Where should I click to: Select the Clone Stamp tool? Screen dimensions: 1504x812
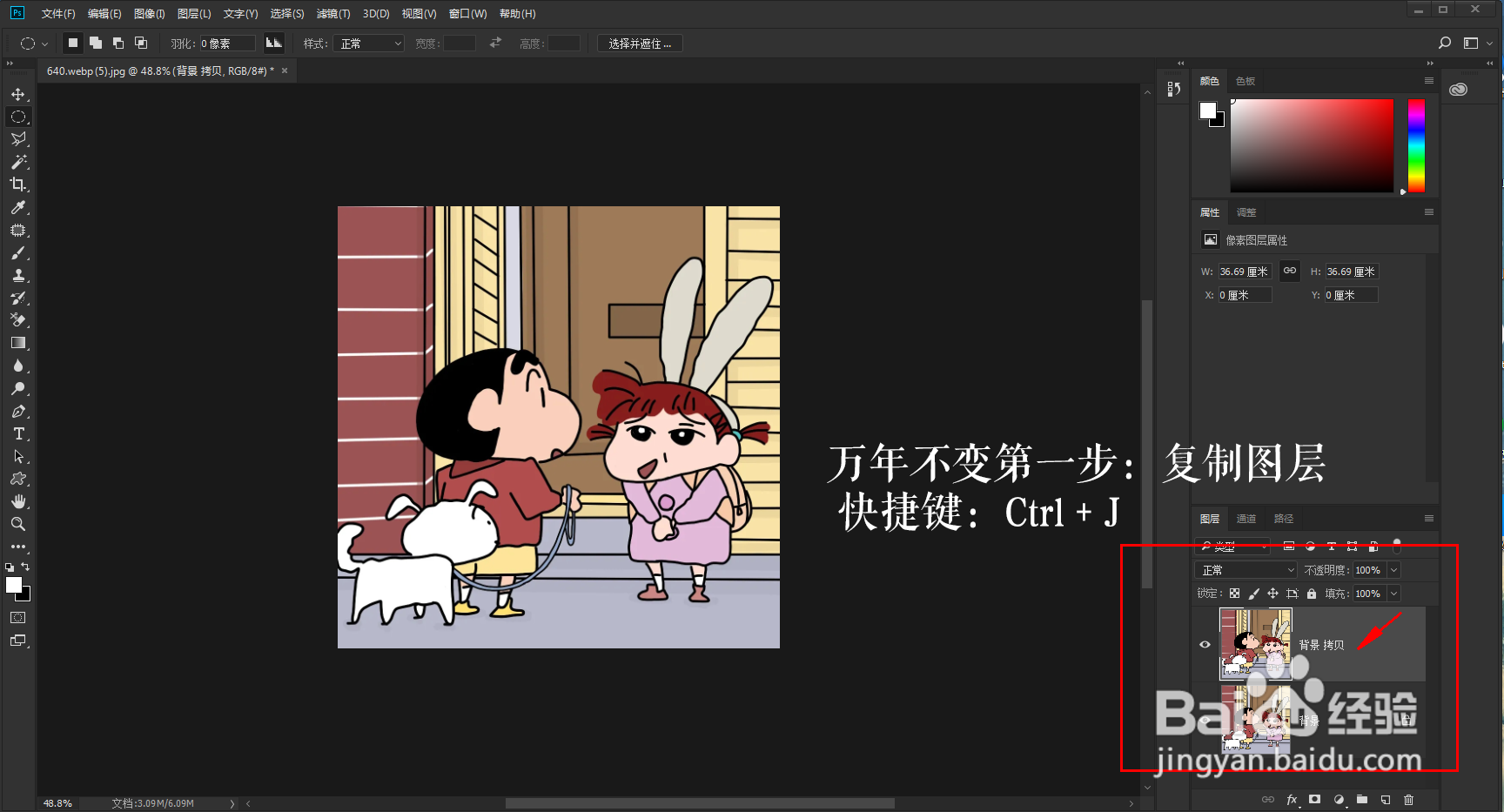tap(18, 275)
